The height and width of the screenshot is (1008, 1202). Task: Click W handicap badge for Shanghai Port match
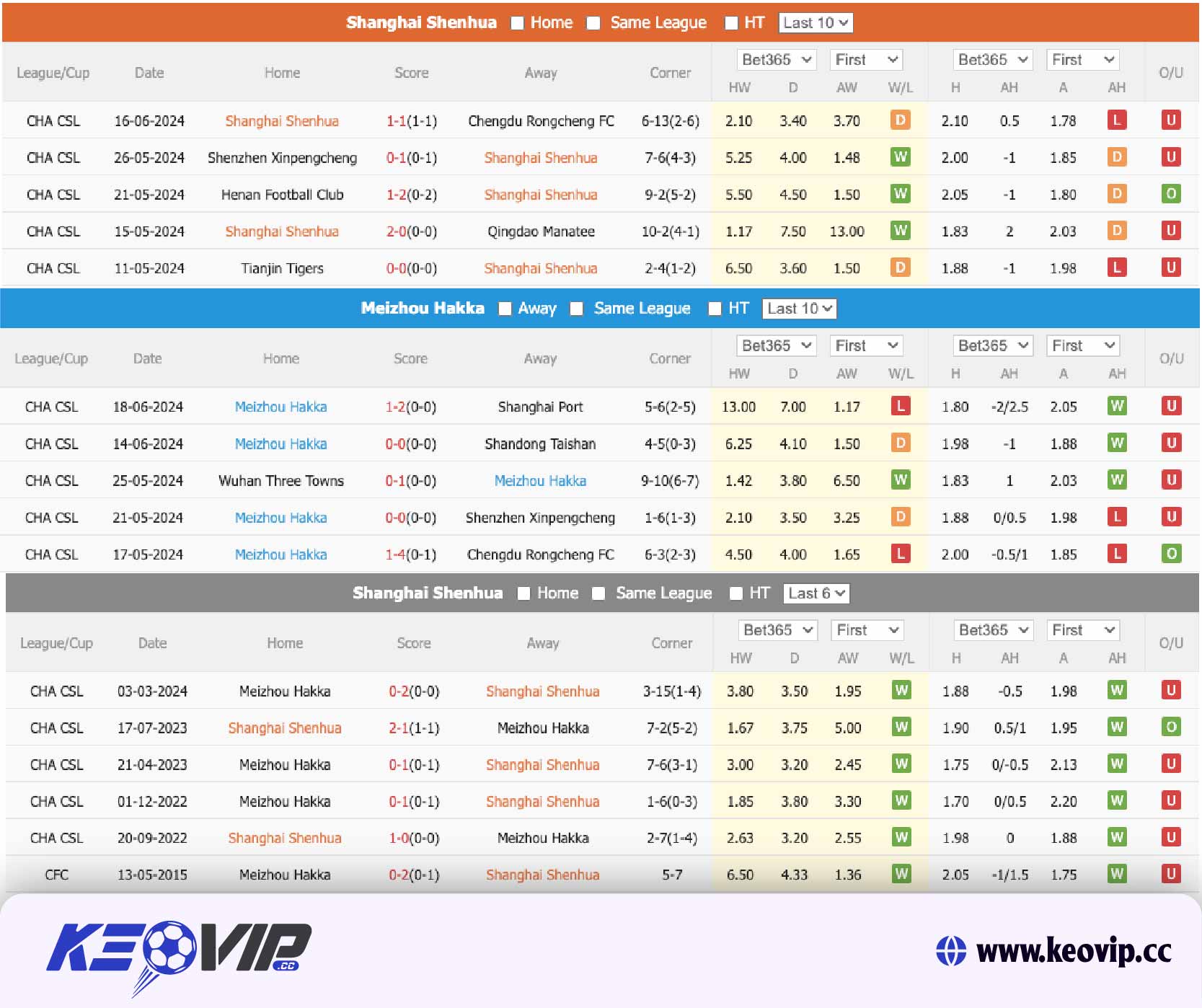pos(1117,407)
